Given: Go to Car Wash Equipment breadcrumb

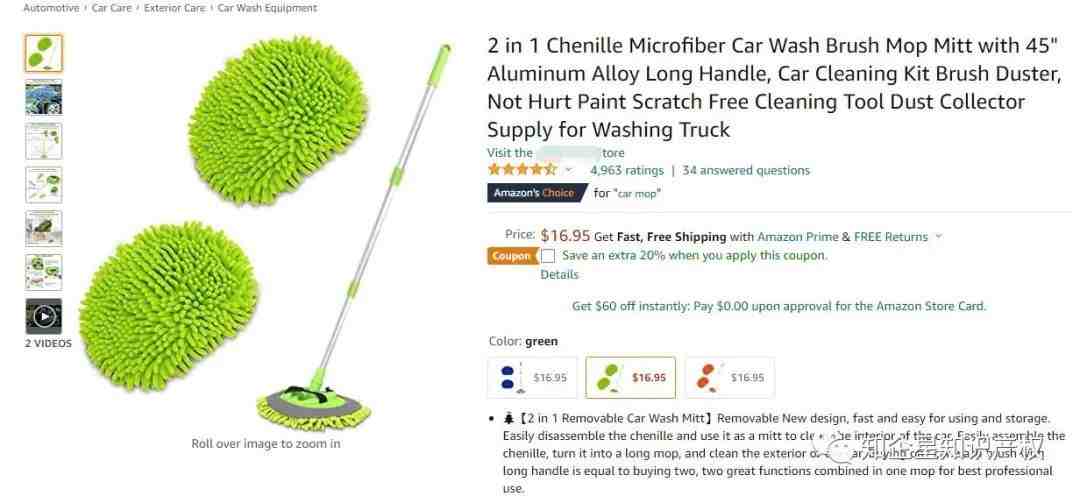Looking at the screenshot, I should [267, 8].
